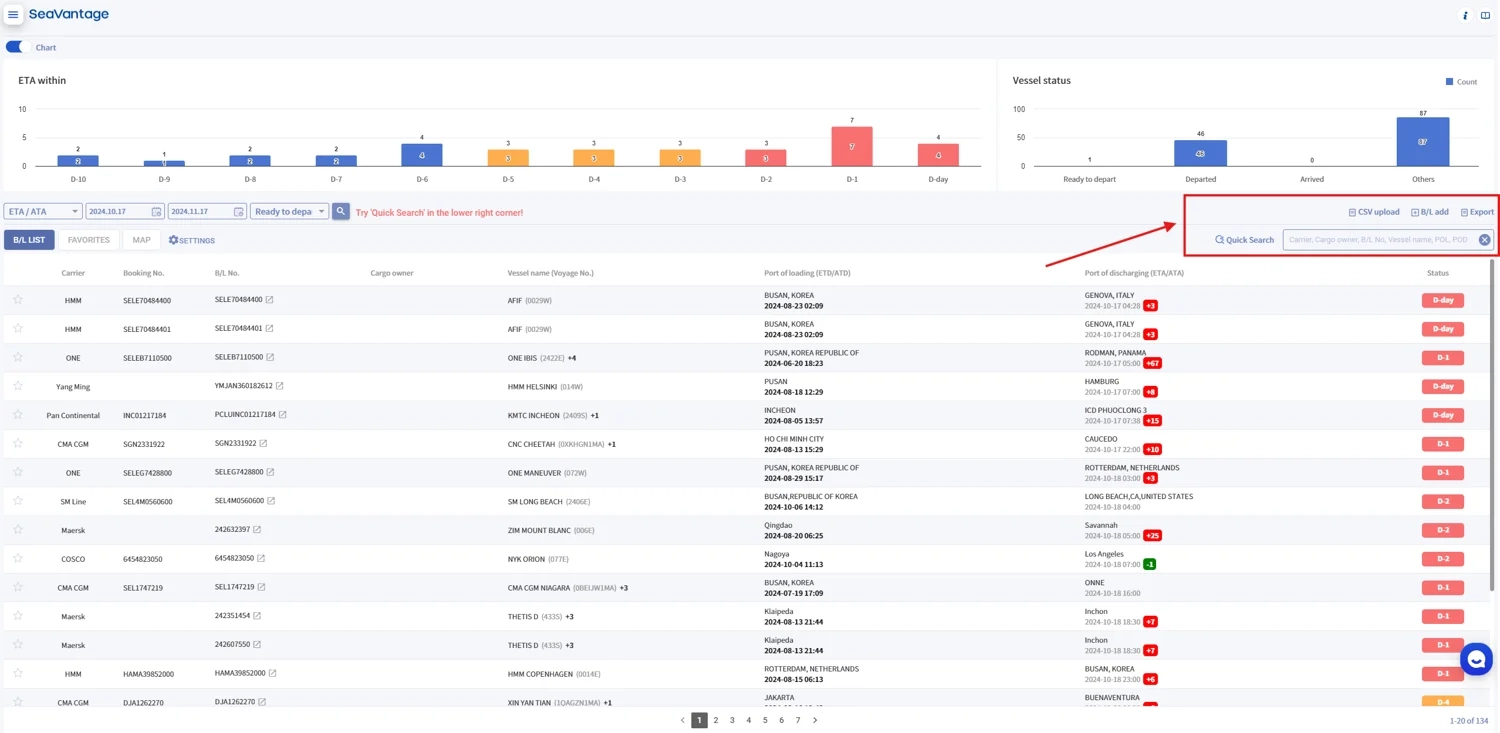Click the Others bar in Vessel status
Image resolution: width=1500 pixels, height=733 pixels.
click(x=1423, y=141)
